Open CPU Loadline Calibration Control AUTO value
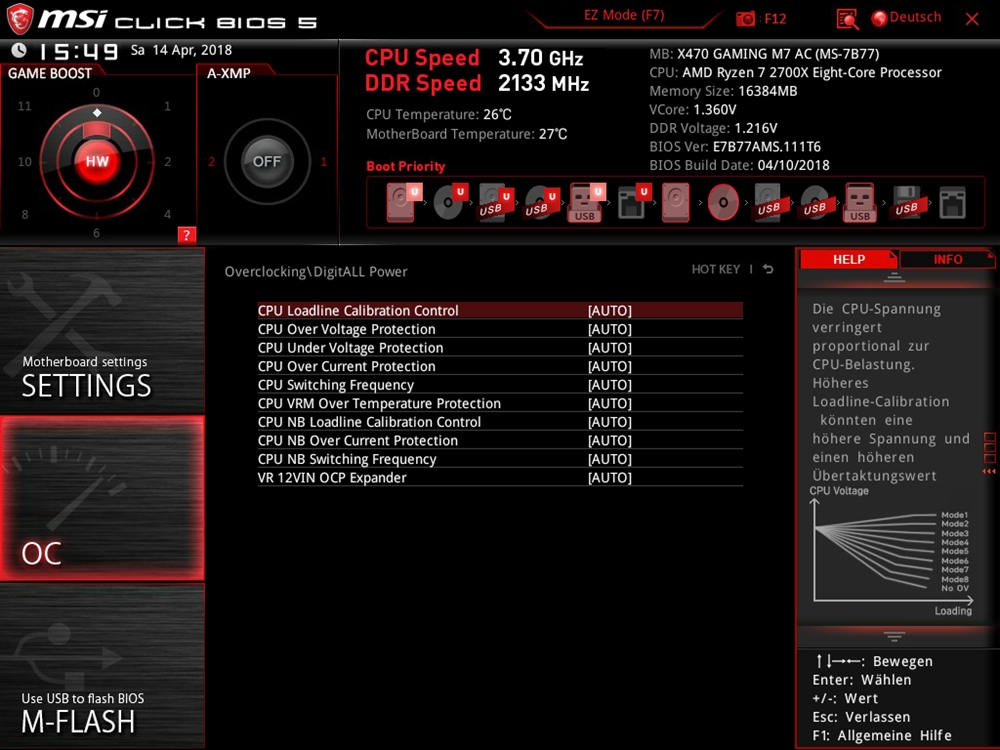Viewport: 1000px width, 750px height. pos(610,311)
